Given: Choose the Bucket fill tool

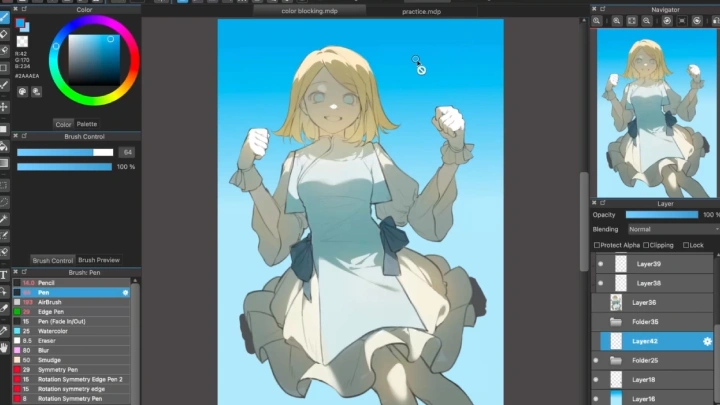Looking at the screenshot, I should pos(5,145).
